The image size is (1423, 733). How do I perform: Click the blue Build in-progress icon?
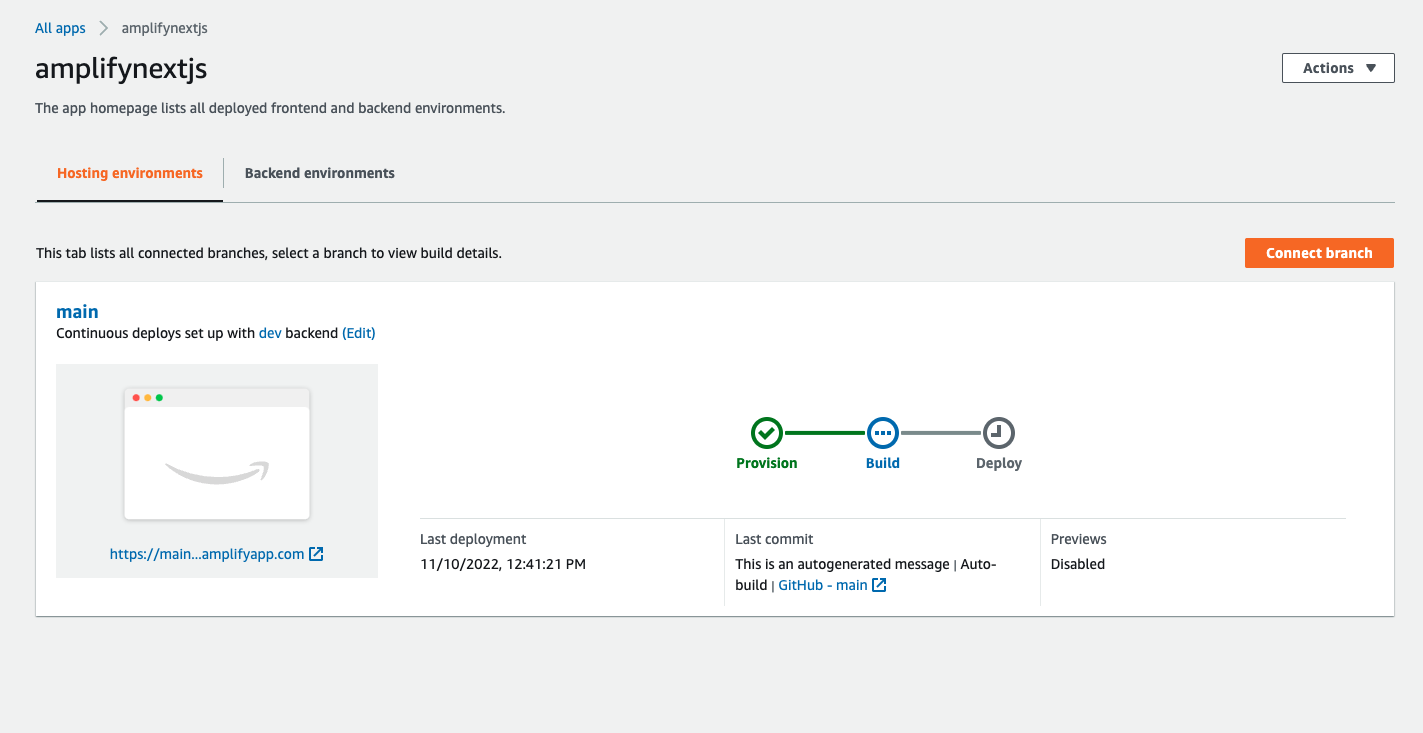[883, 433]
